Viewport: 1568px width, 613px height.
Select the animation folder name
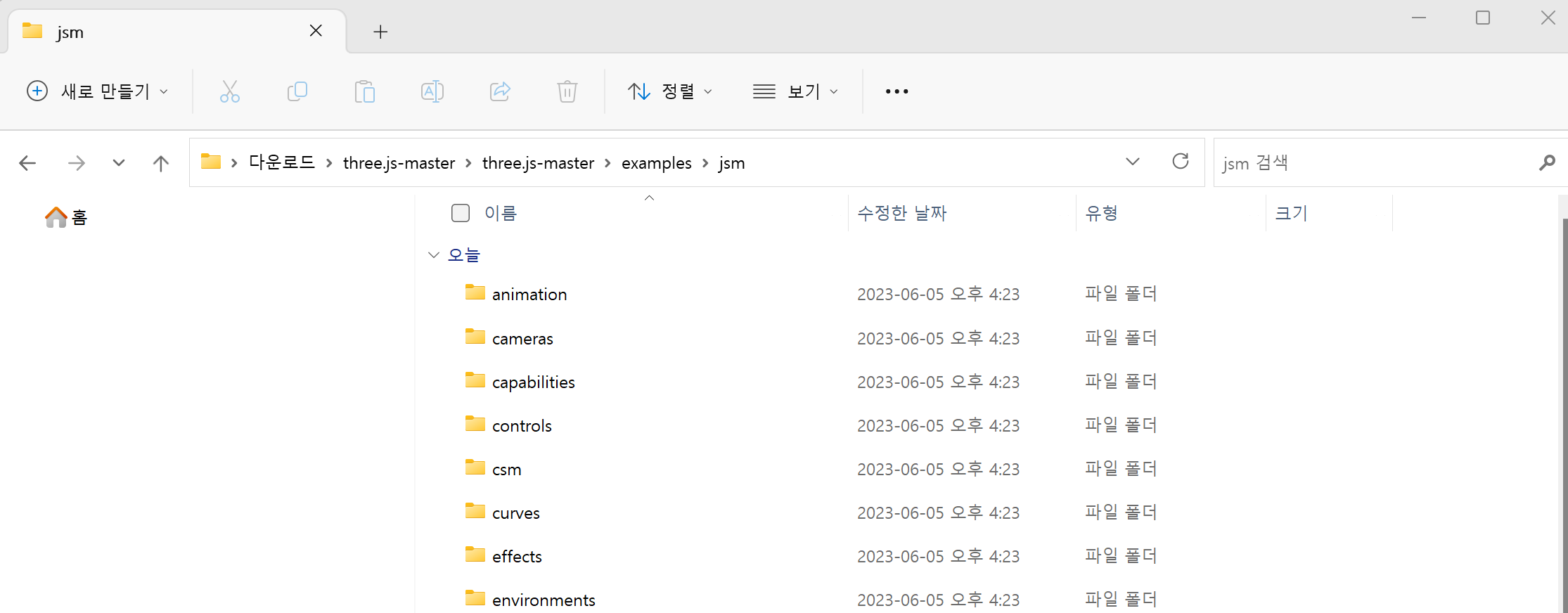[529, 295]
